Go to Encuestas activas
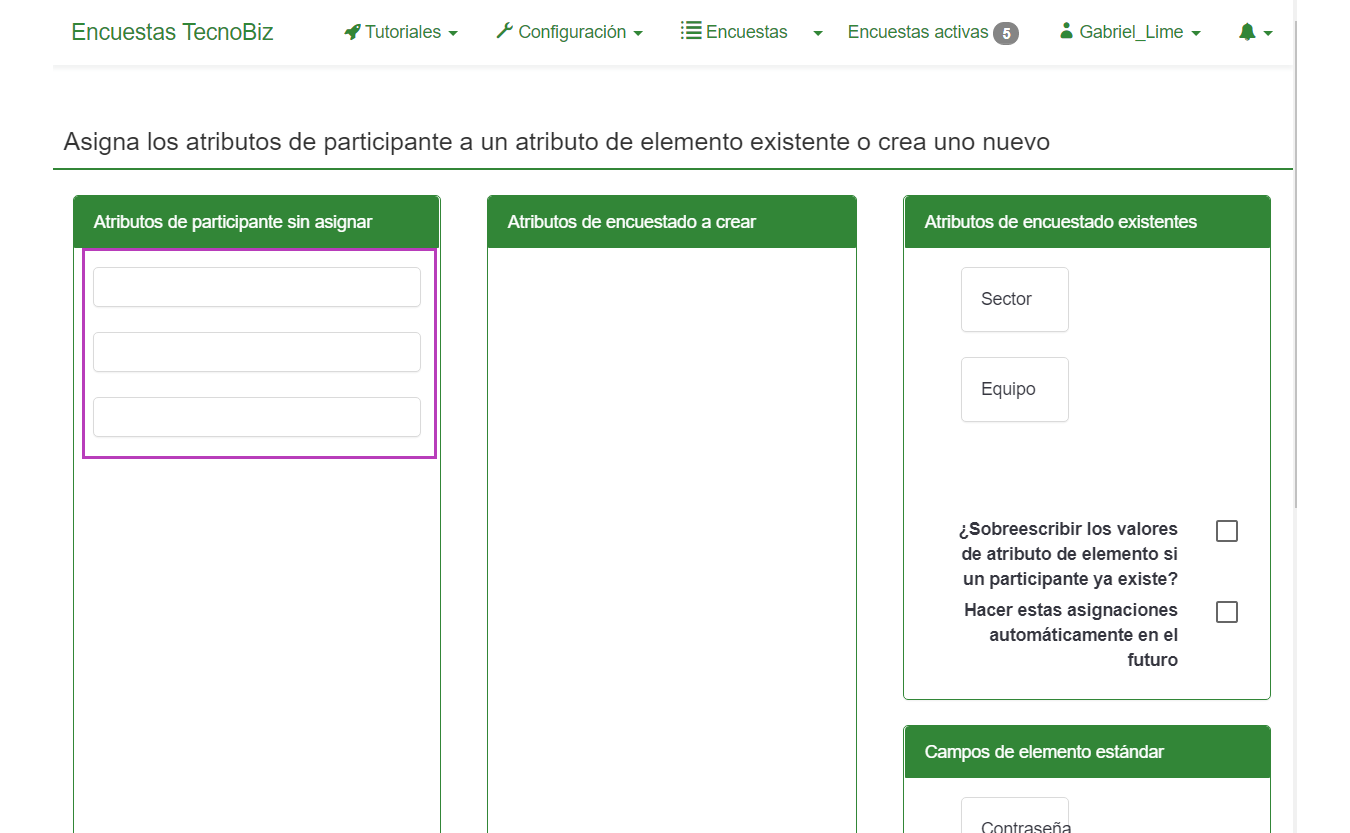This screenshot has width=1350, height=833. point(918,32)
